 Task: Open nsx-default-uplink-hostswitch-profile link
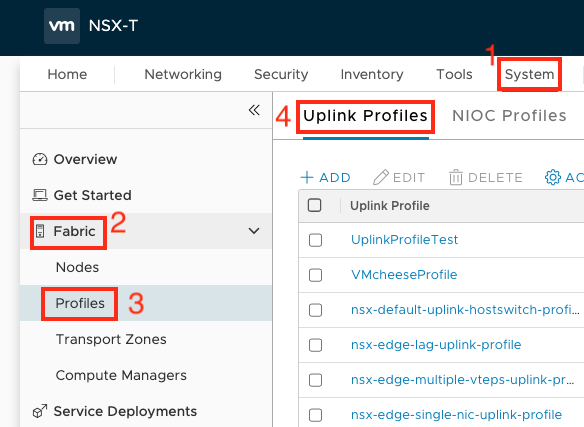465,310
